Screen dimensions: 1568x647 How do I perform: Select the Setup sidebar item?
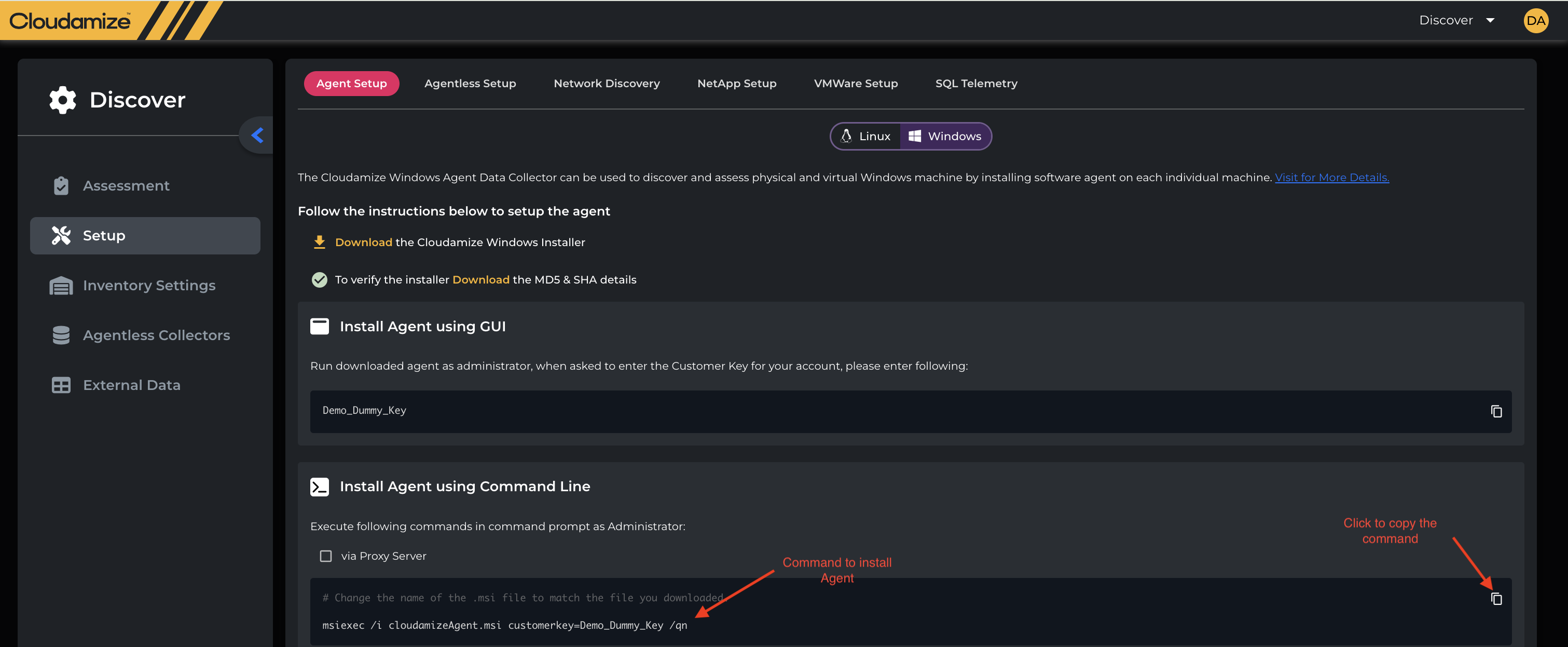[145, 236]
